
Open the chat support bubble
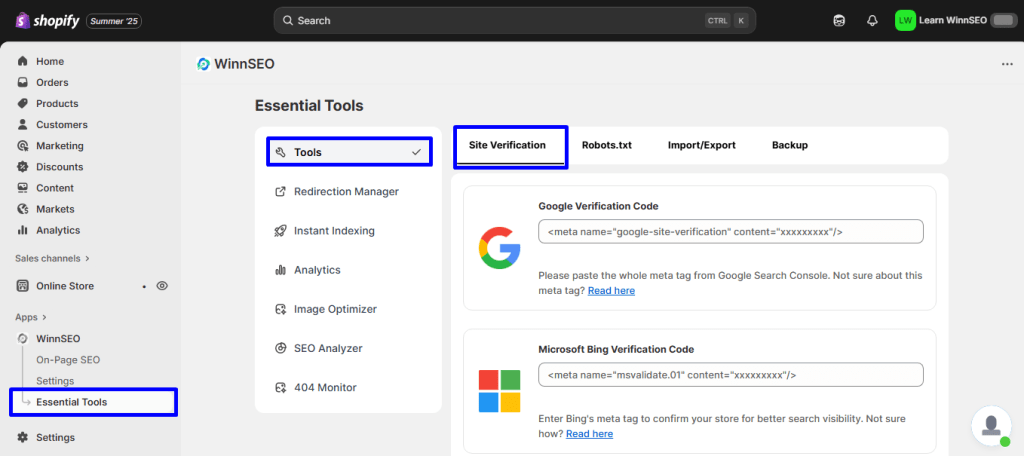point(991,426)
